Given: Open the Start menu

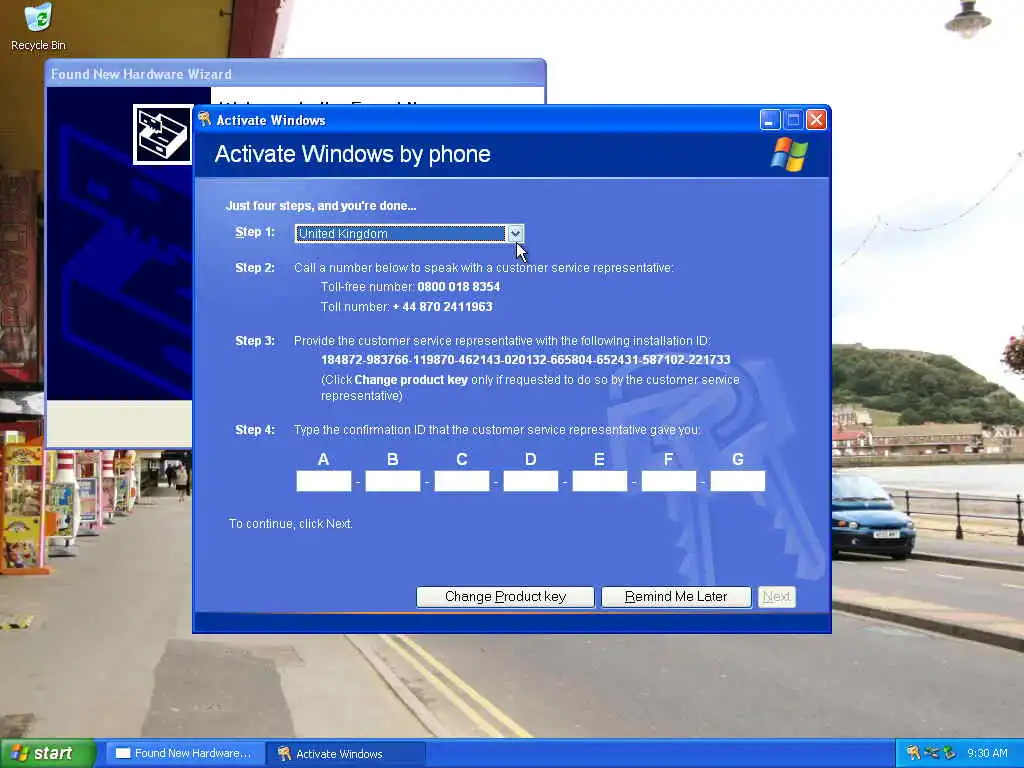Looking at the screenshot, I should tap(48, 753).
